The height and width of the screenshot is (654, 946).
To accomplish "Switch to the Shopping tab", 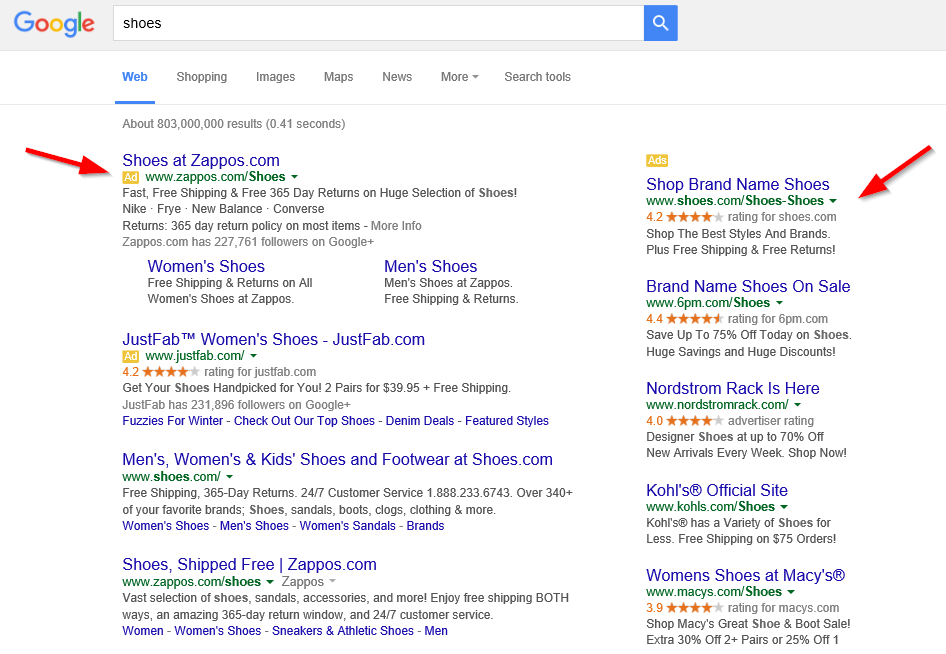I will click(x=202, y=77).
